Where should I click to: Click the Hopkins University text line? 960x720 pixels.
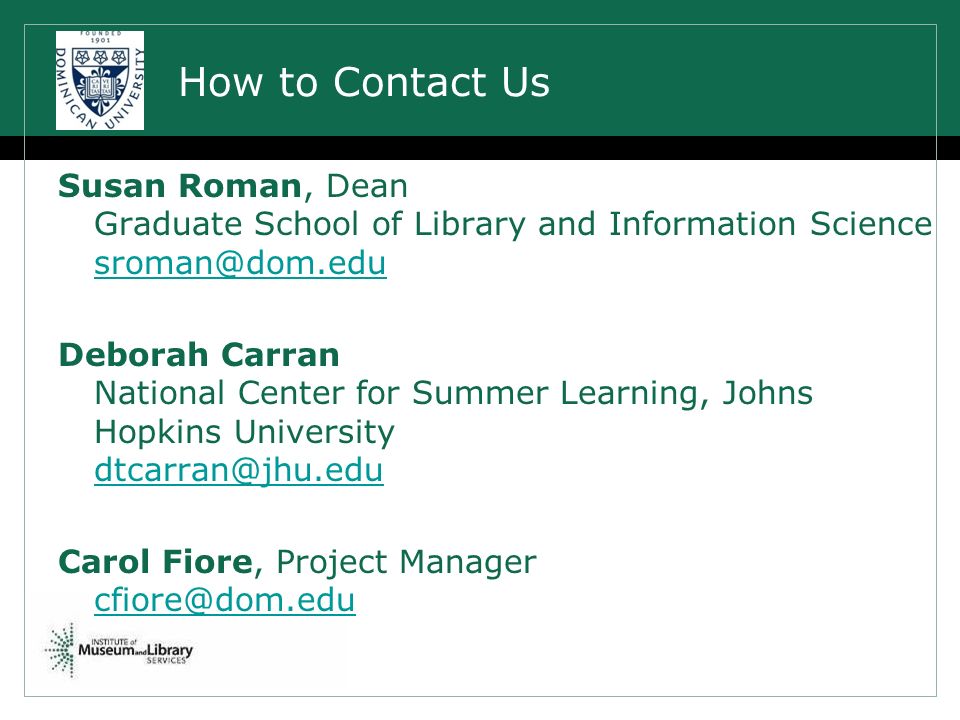coord(244,432)
